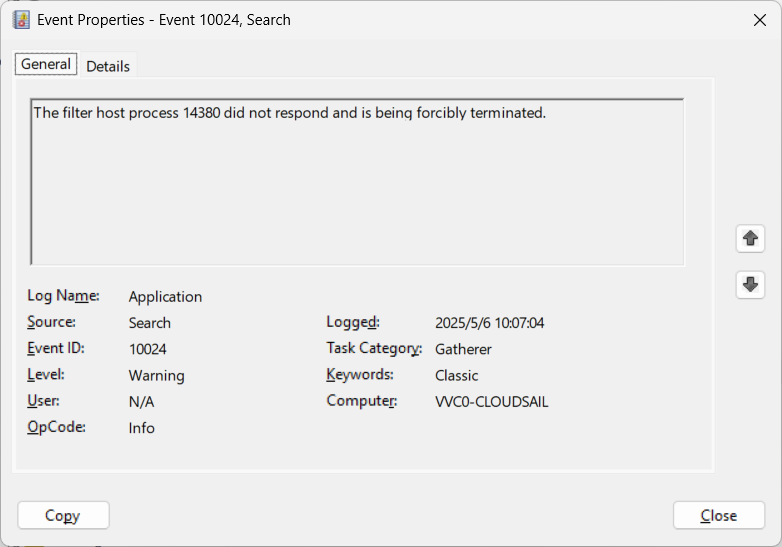Click the Level value Warning
Viewport: 782px width, 547px height.
pyautogui.click(x=157, y=375)
